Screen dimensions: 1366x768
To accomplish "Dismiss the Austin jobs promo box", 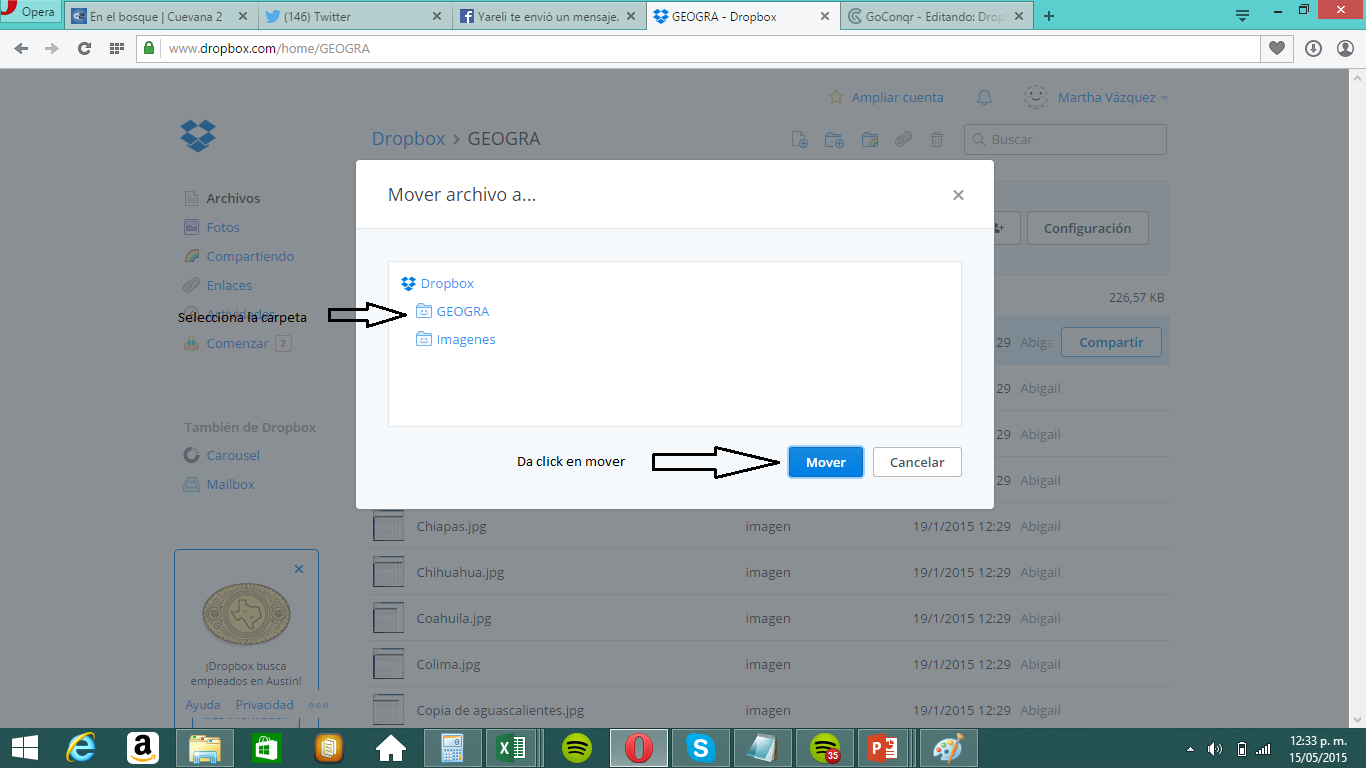I will [x=299, y=569].
